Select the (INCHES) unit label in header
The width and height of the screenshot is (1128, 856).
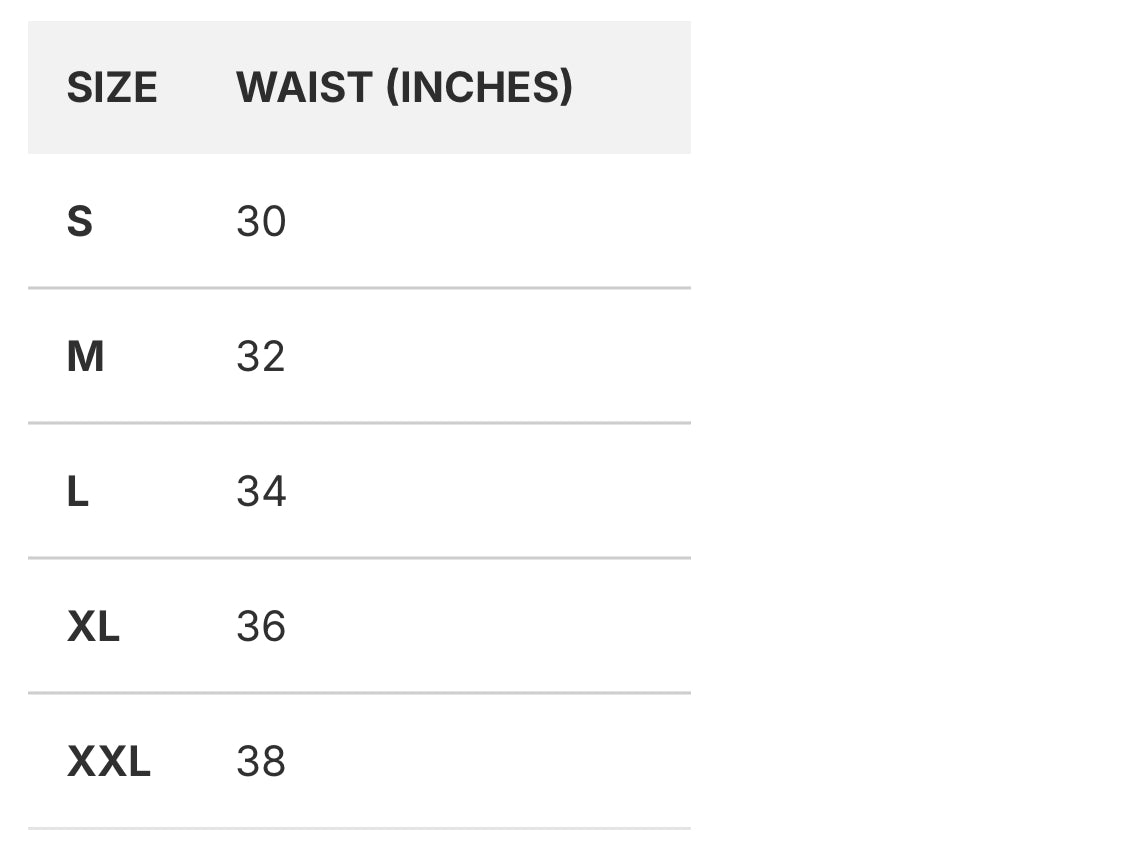point(479,88)
